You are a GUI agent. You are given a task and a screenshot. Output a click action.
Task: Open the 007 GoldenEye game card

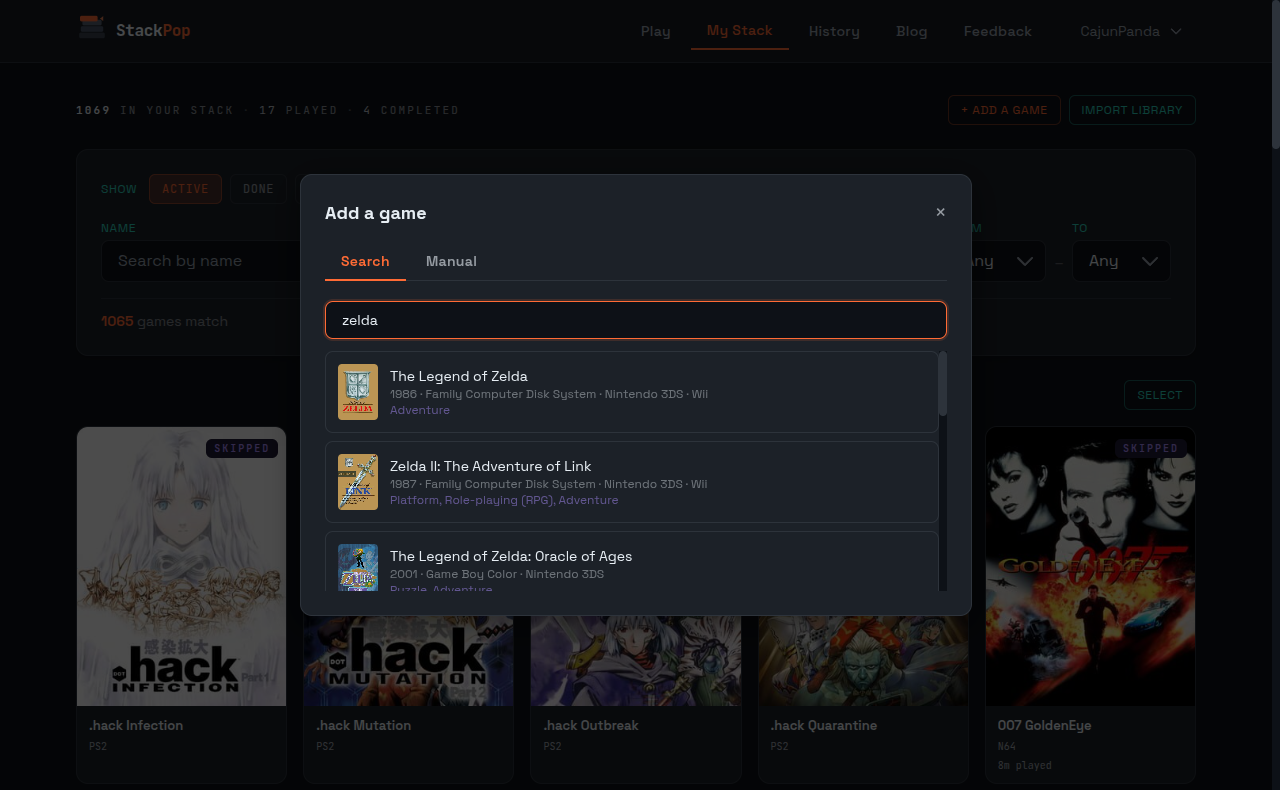click(1090, 604)
